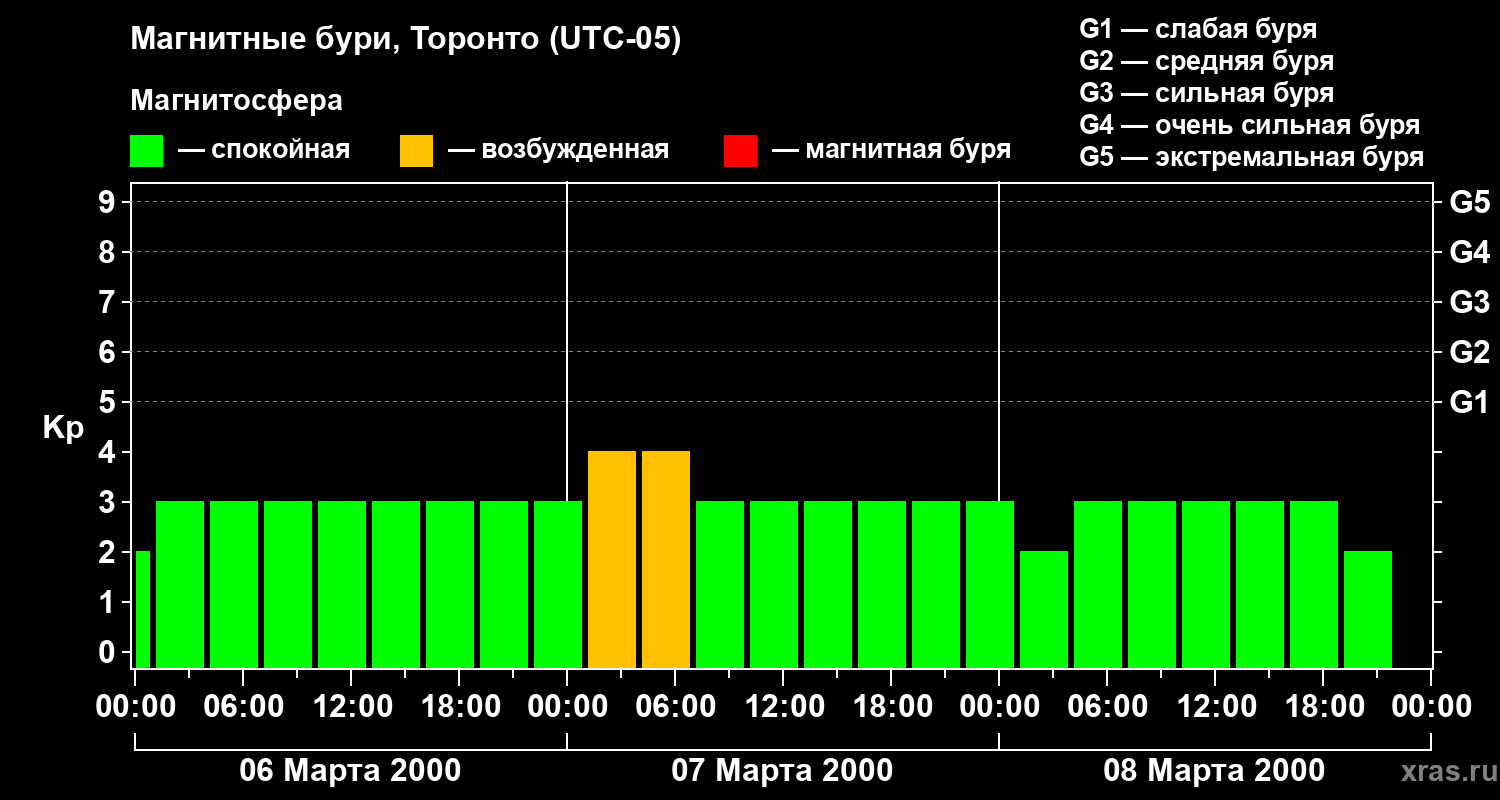
Task: Click the Kp axis value '4'
Action: coord(109,452)
